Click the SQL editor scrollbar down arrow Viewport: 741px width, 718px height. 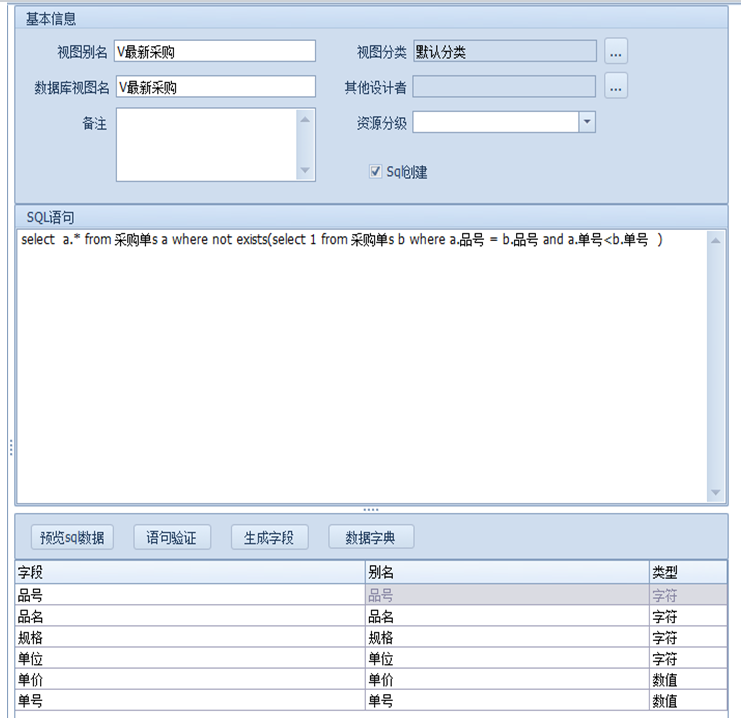click(x=715, y=493)
